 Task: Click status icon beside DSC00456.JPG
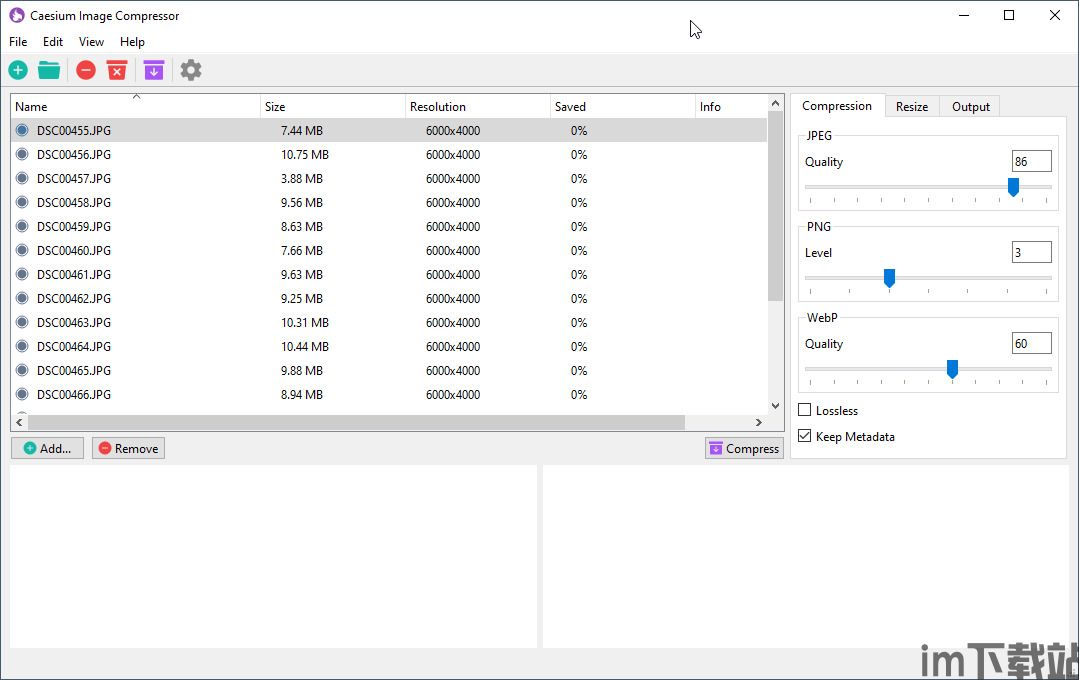pyautogui.click(x=22, y=154)
